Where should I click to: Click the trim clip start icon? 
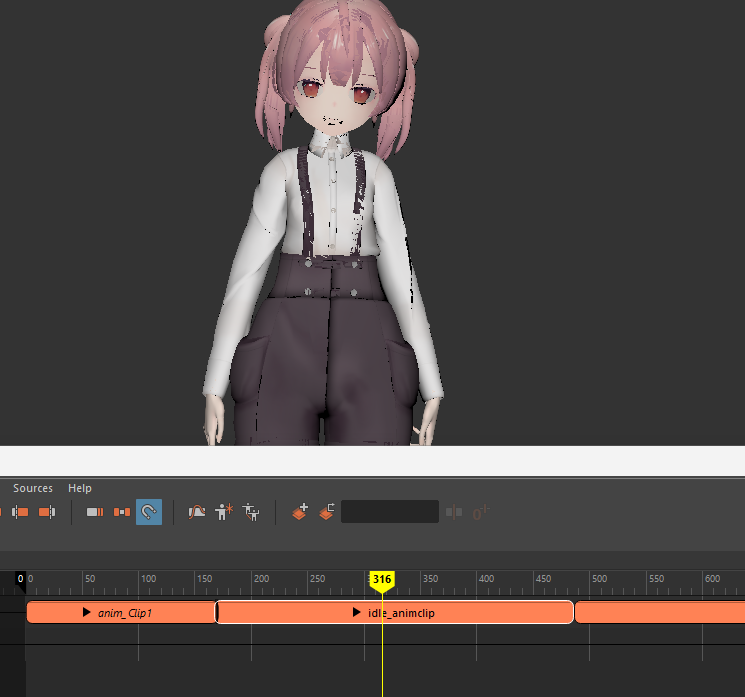(20, 512)
